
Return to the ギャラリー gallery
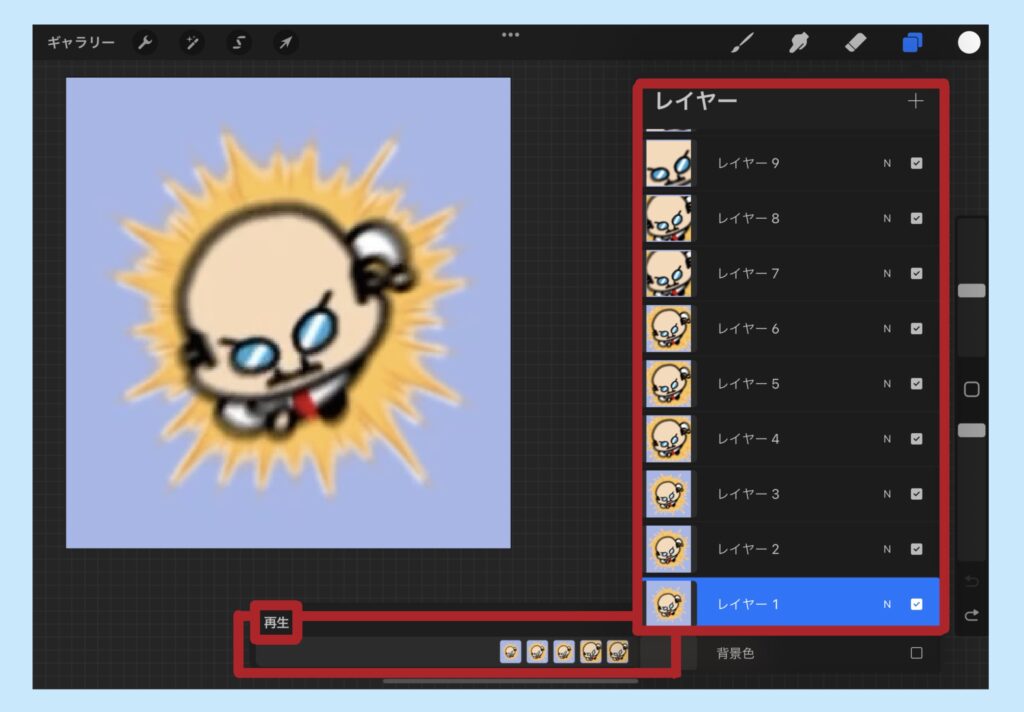(81, 43)
